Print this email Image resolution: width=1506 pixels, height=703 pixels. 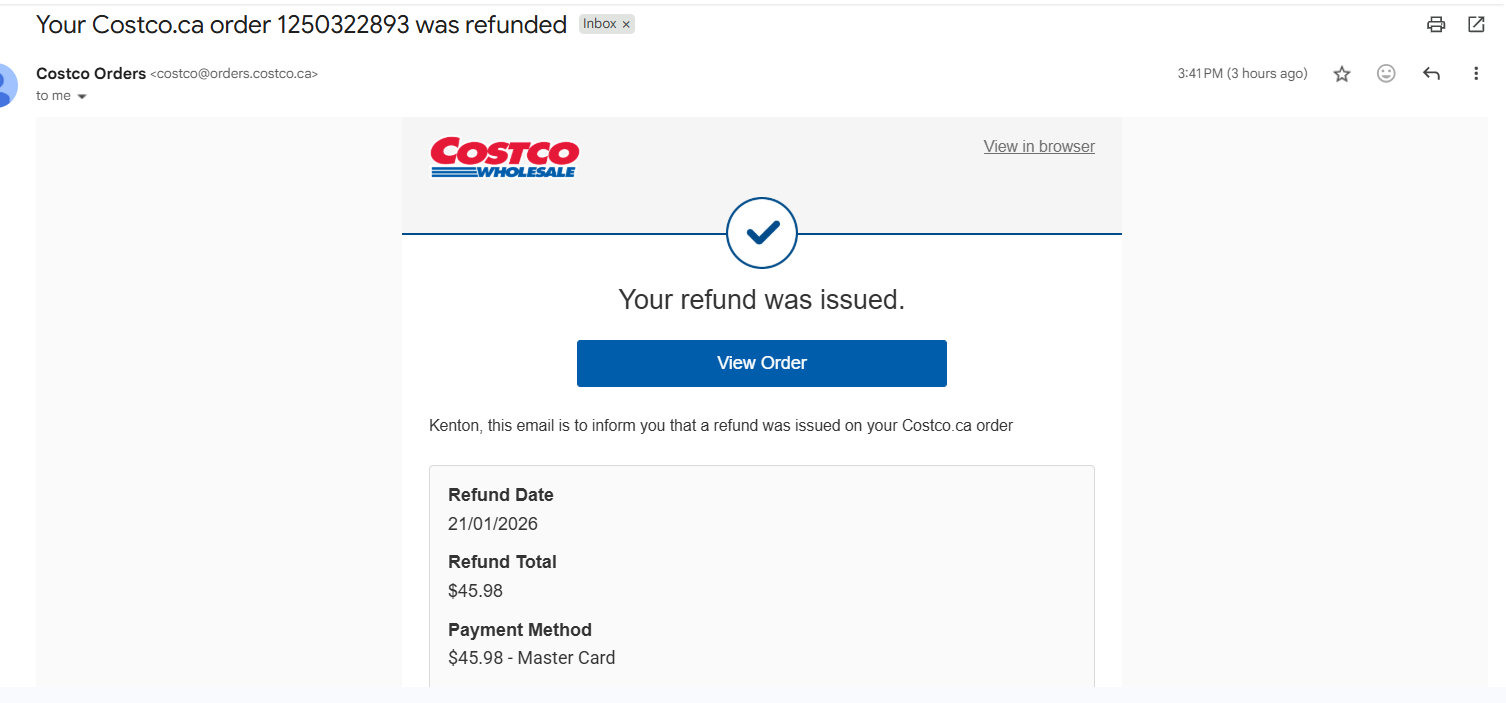pyautogui.click(x=1436, y=25)
